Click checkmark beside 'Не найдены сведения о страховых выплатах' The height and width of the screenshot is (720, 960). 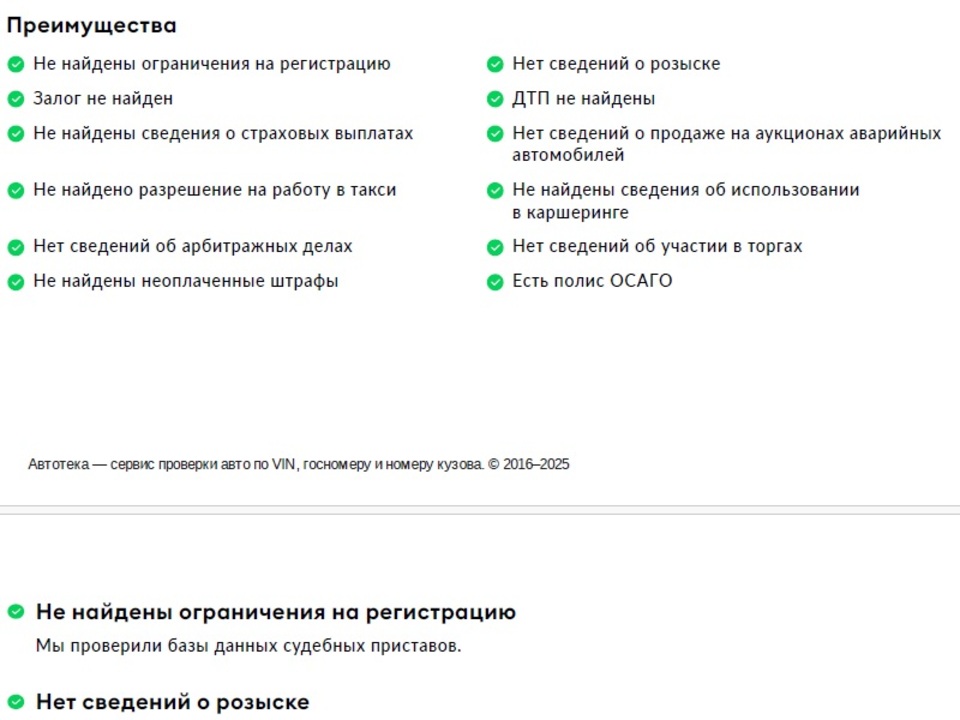pyautogui.click(x=16, y=133)
